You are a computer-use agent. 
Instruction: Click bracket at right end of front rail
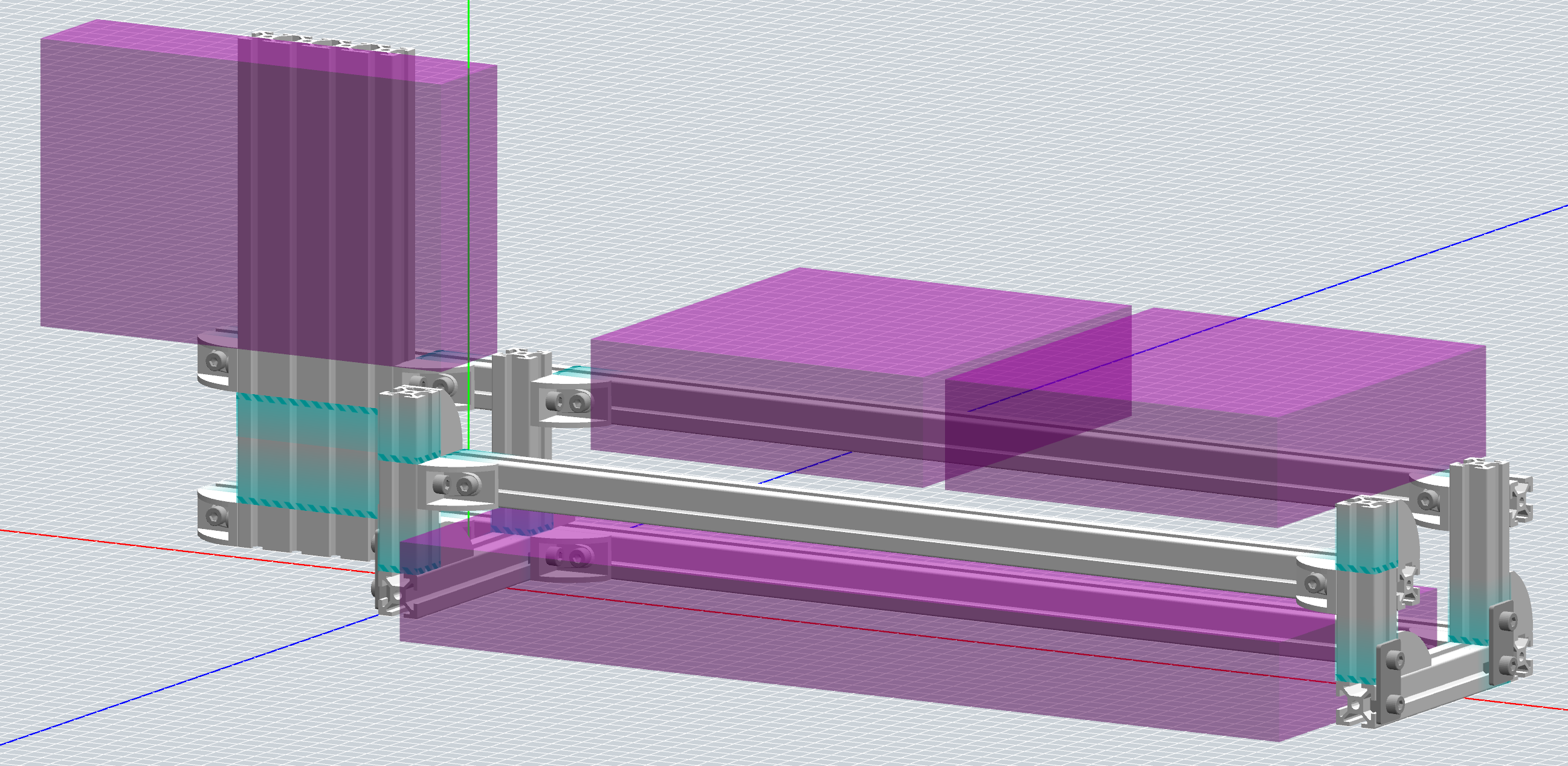coord(1315,583)
